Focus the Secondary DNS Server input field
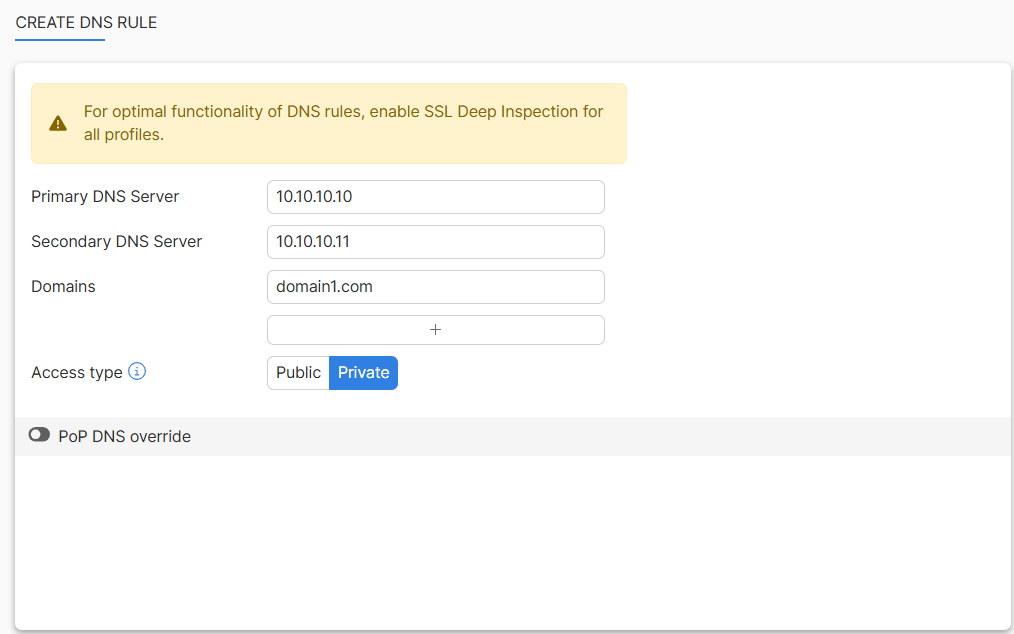Viewport: 1014px width, 634px height. [435, 241]
